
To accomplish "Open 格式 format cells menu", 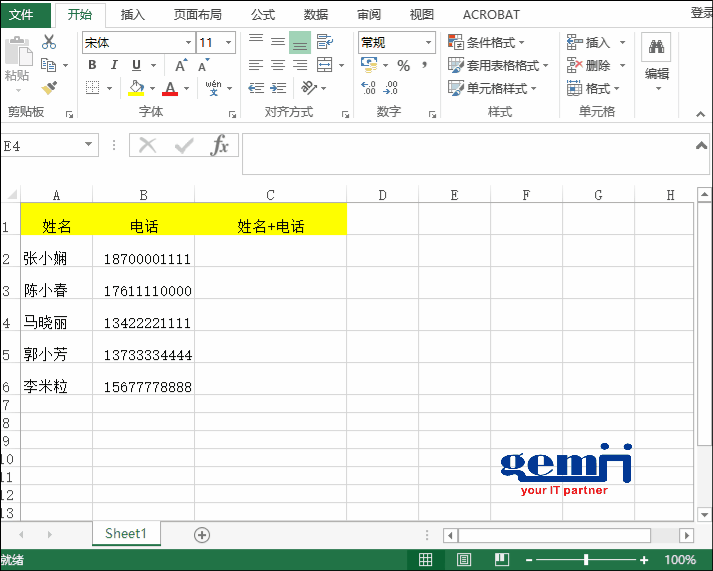I will pyautogui.click(x=592, y=88).
